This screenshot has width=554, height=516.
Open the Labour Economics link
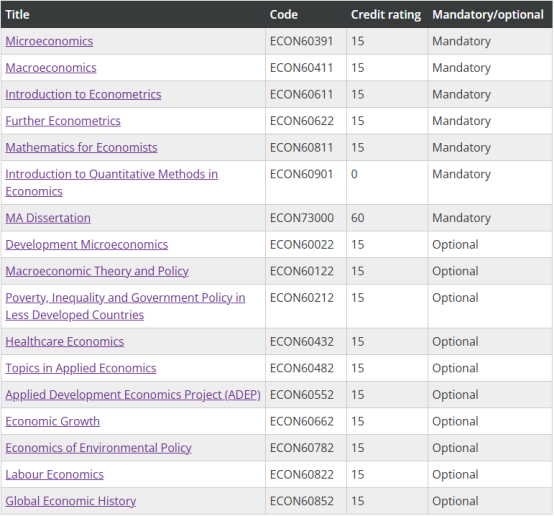click(54, 474)
